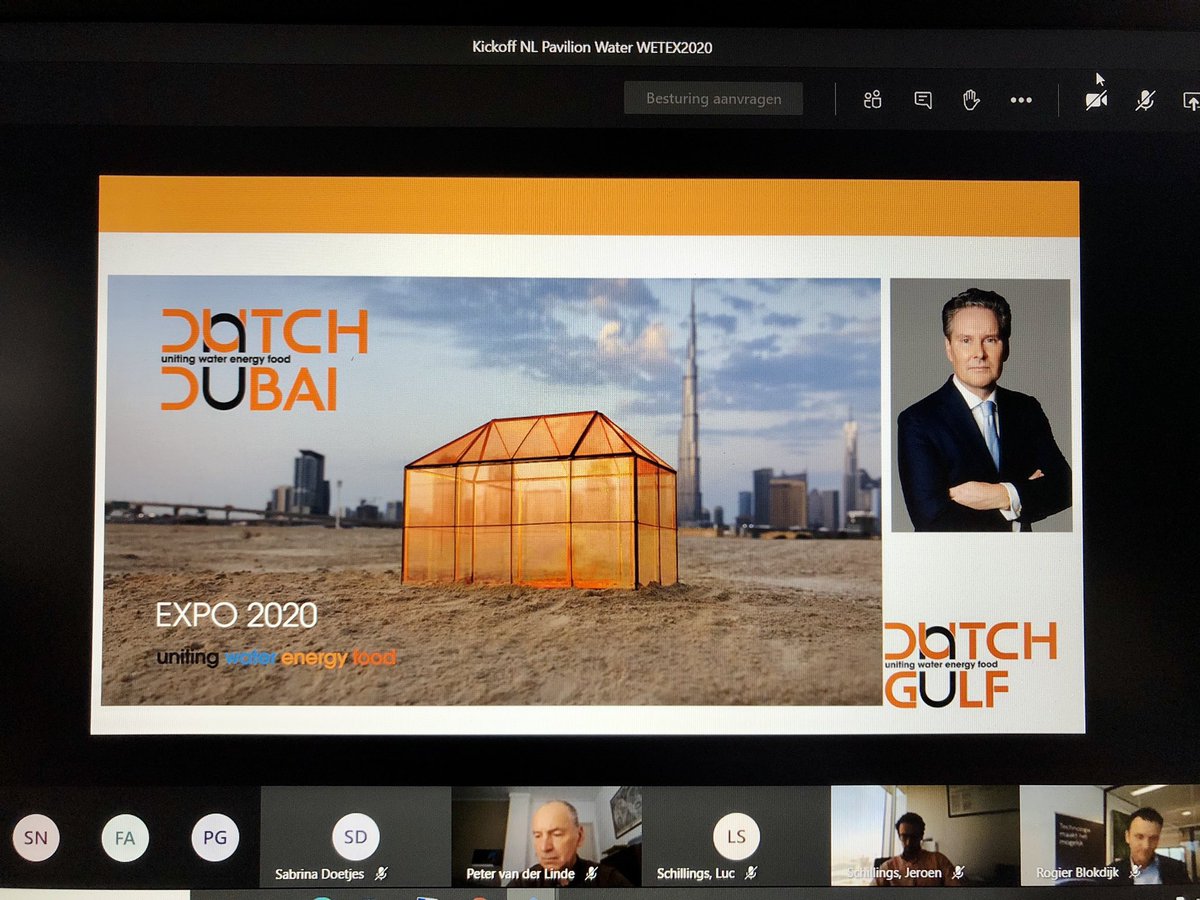The image size is (1200, 900).
Task: Select the SN participant avatar
Action: 35,838
